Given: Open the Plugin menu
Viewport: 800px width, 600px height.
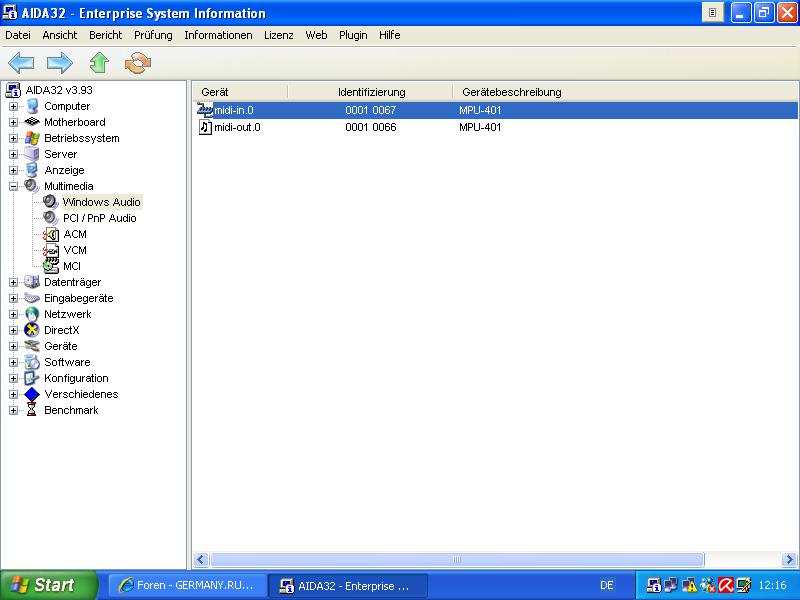Looking at the screenshot, I should [353, 35].
